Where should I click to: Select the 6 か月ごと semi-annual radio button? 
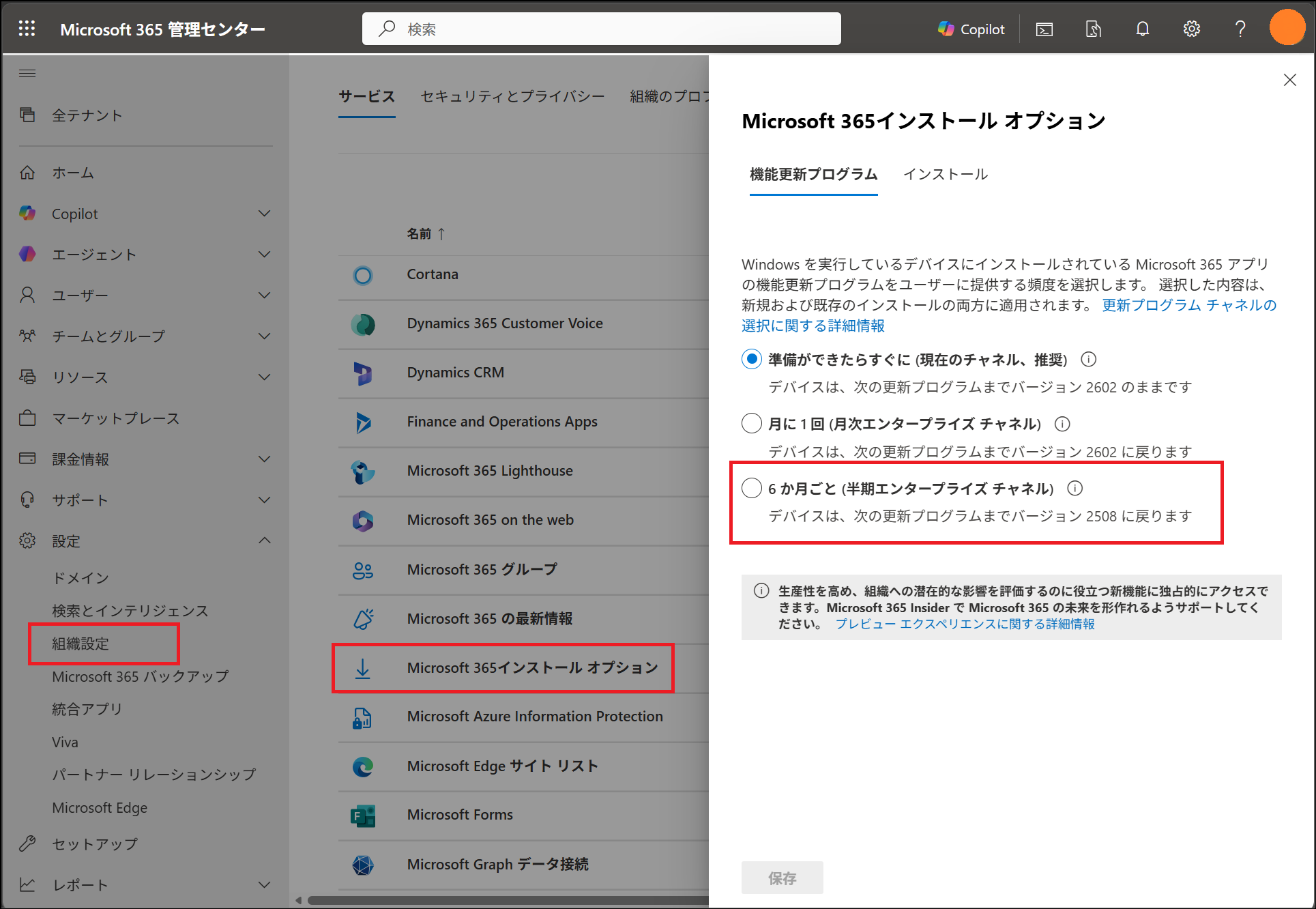click(751, 488)
